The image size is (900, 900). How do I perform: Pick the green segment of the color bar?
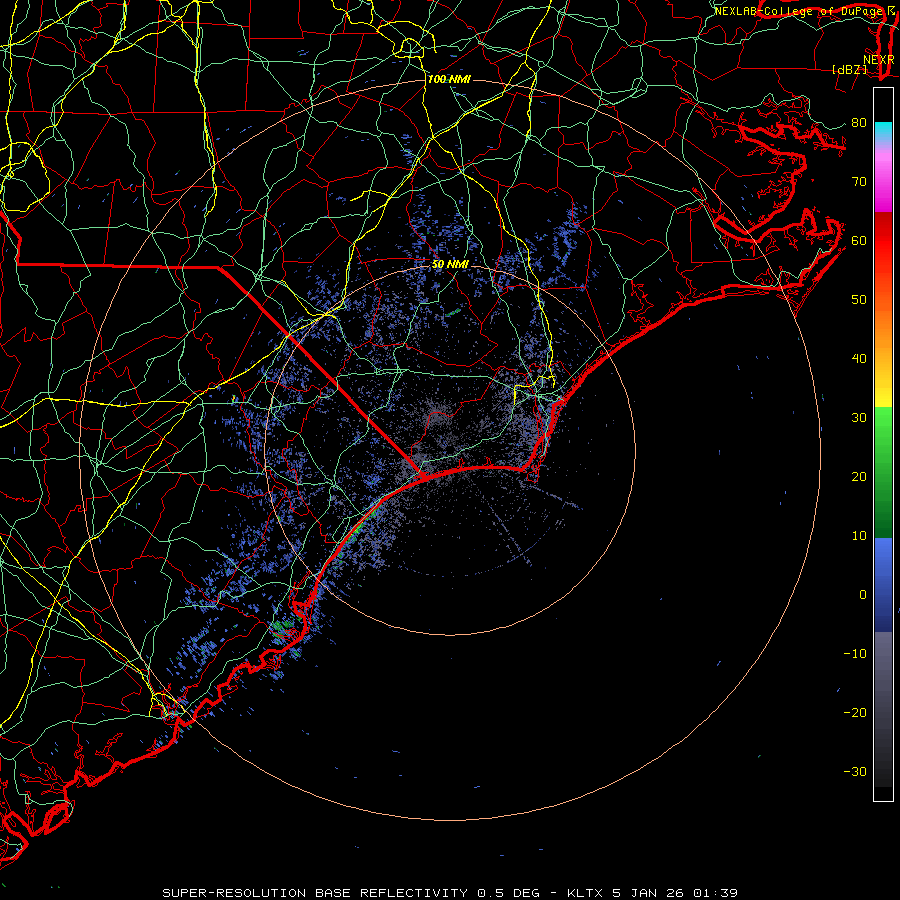pyautogui.click(x=883, y=474)
